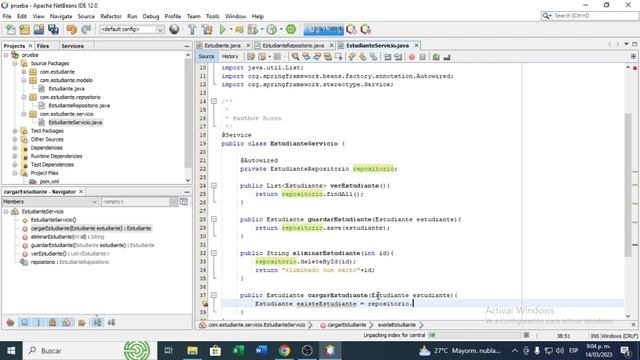
Task: Click the garbage collection icon beside memory bar
Action: (351, 29)
